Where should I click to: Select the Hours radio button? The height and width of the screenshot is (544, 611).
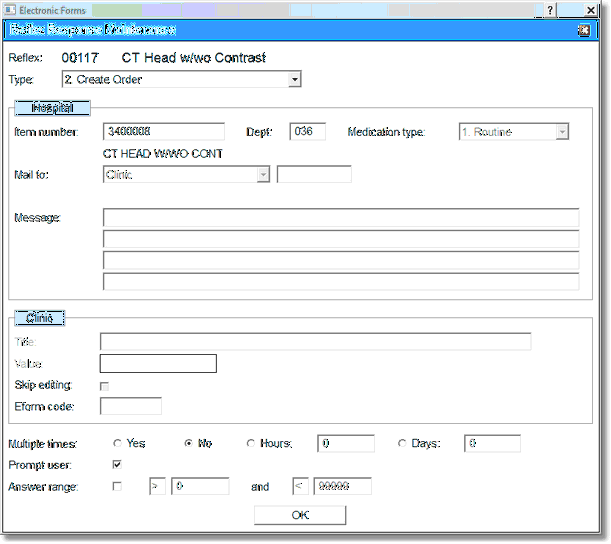(251, 443)
